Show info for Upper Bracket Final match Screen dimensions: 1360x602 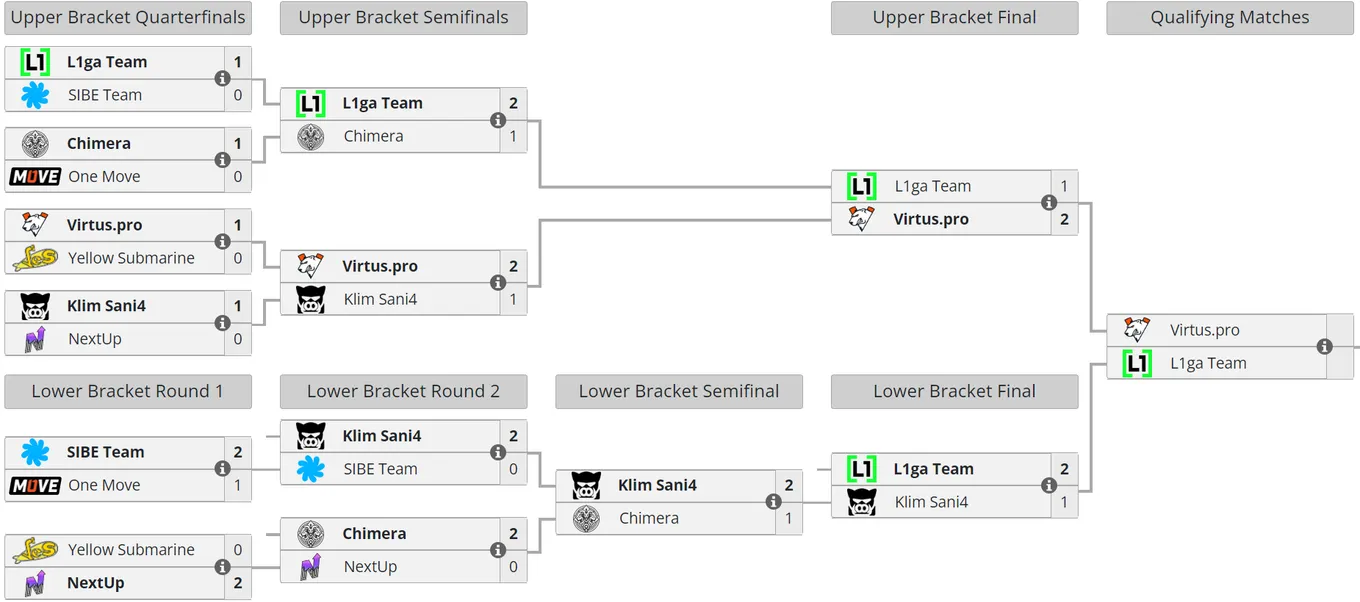coord(1049,202)
